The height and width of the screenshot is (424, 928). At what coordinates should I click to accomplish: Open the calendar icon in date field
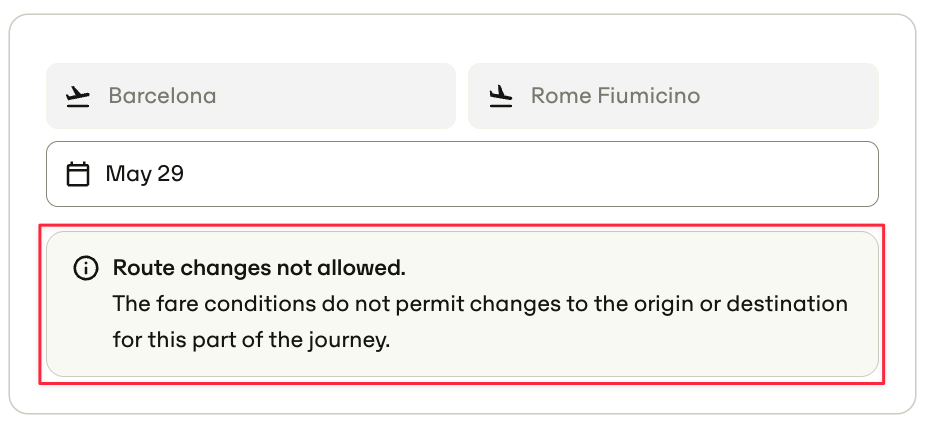pyautogui.click(x=78, y=174)
